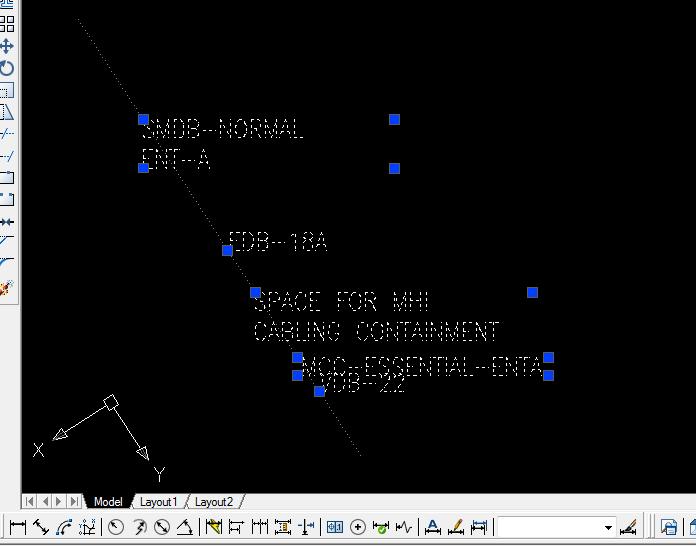This screenshot has width=696, height=546.
Task: Select the Fillet tool
Action: click(7, 263)
